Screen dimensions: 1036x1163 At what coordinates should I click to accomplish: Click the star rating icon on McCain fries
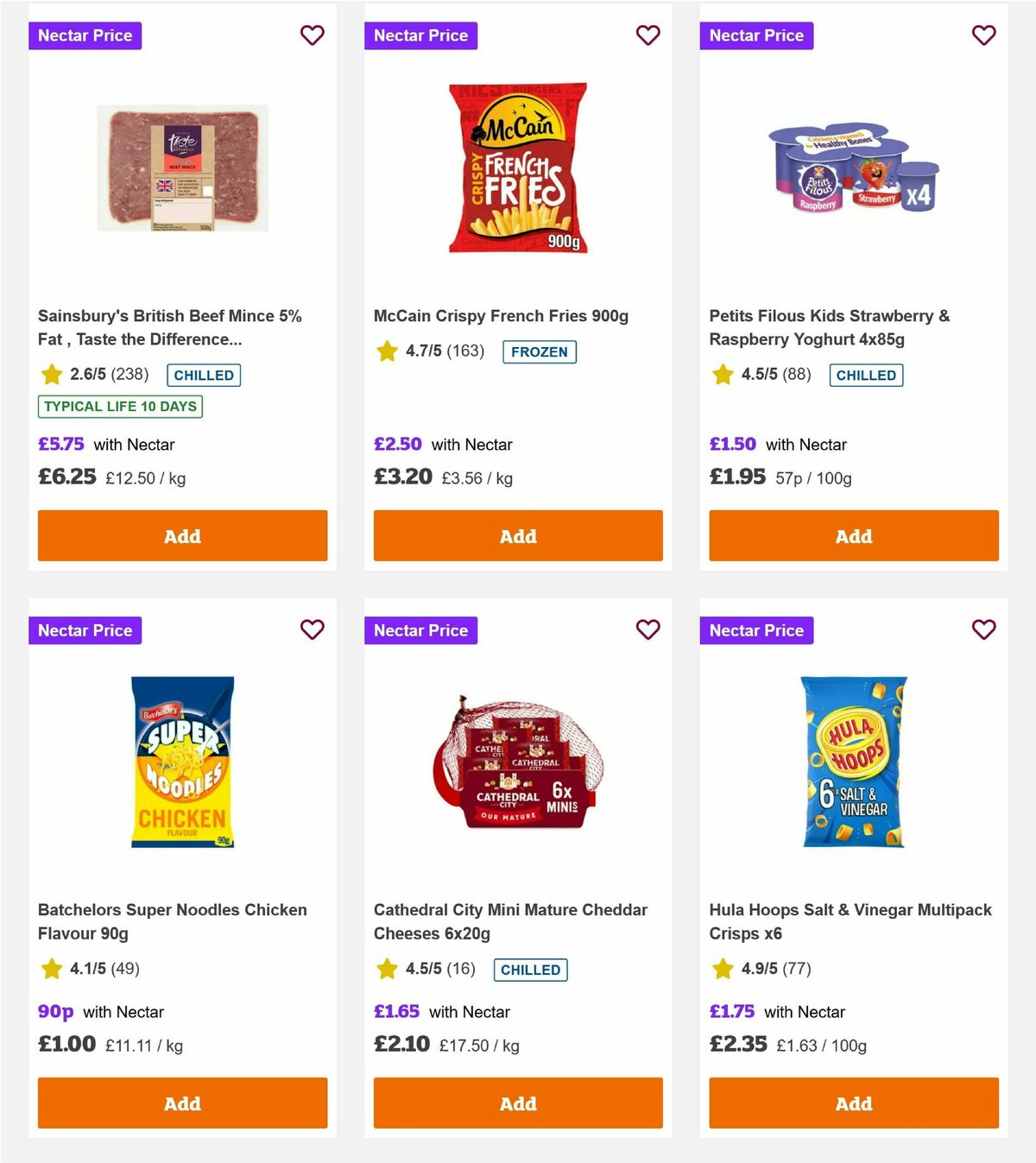pyautogui.click(x=386, y=351)
